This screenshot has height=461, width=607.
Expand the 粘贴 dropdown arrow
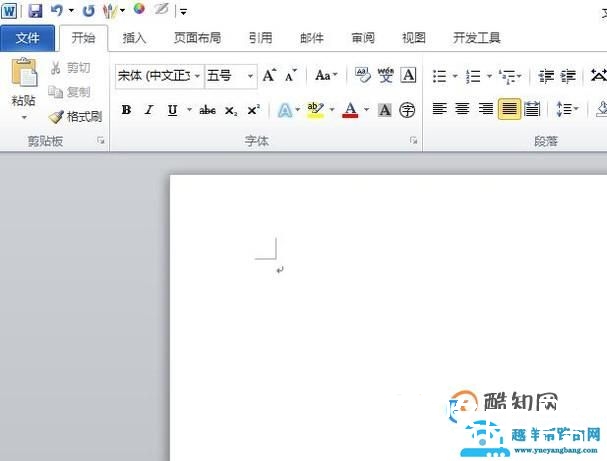pyautogui.click(x=24, y=117)
